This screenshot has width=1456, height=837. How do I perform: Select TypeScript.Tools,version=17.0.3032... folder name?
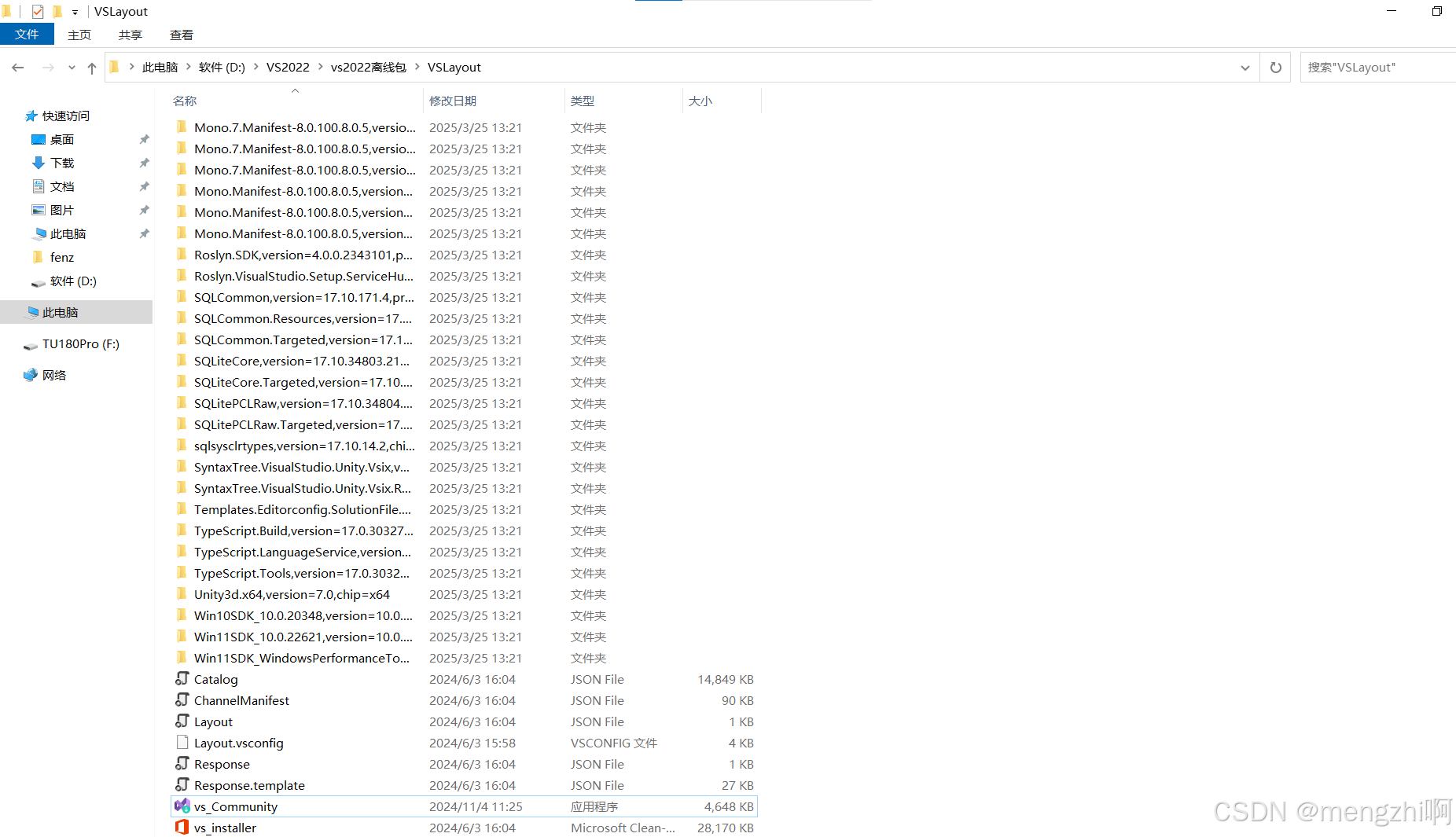click(301, 573)
